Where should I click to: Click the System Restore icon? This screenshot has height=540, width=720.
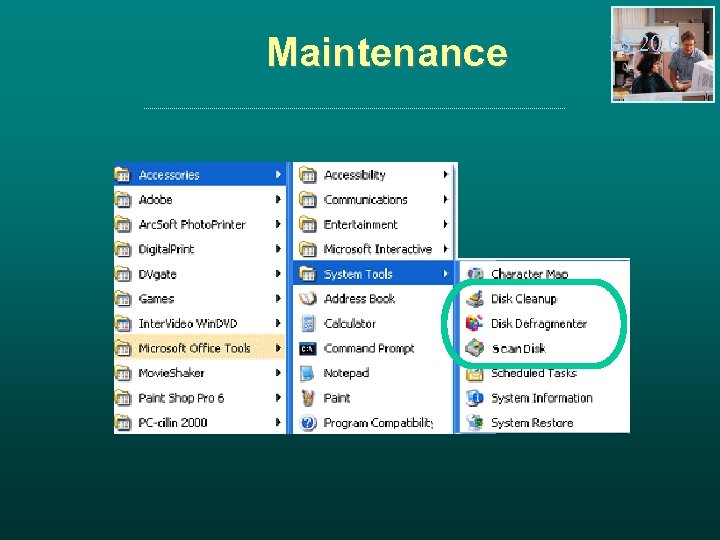[474, 422]
